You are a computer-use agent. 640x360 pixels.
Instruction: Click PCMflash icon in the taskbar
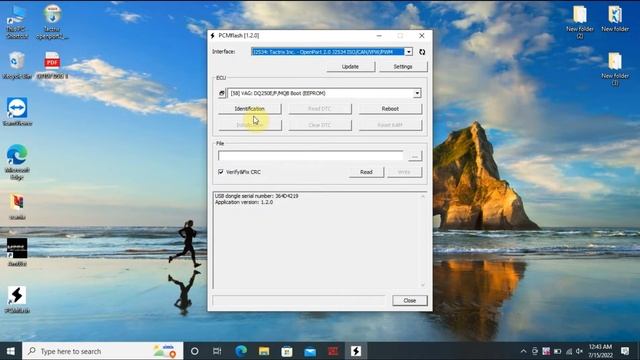356,351
